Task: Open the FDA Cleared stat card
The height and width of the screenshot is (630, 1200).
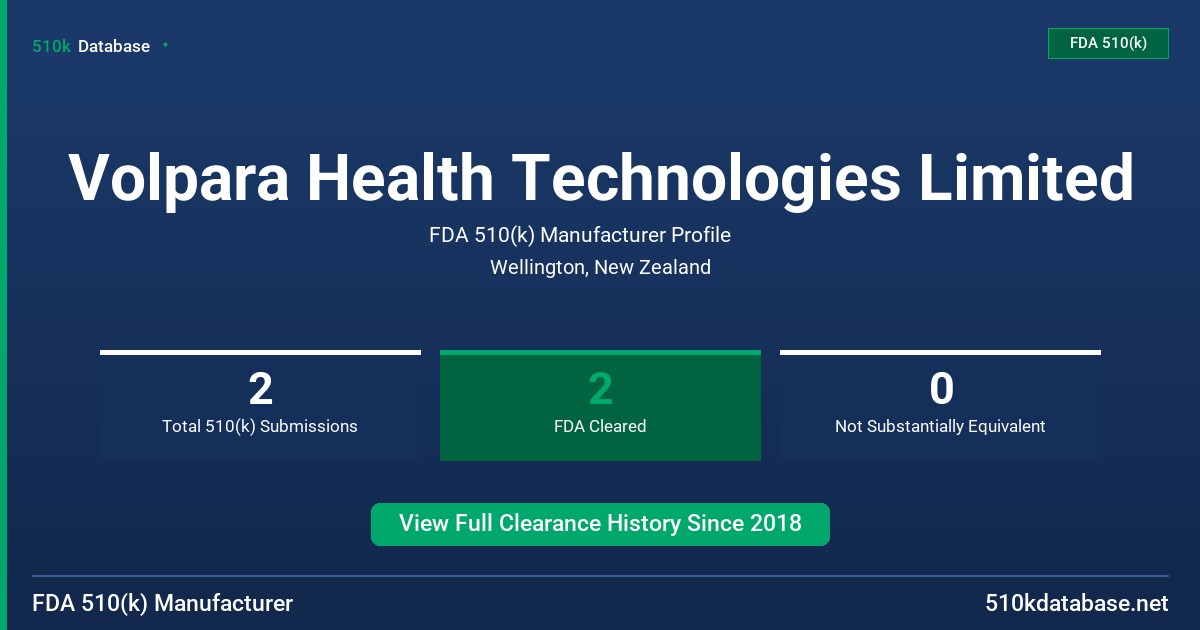Action: (x=600, y=405)
